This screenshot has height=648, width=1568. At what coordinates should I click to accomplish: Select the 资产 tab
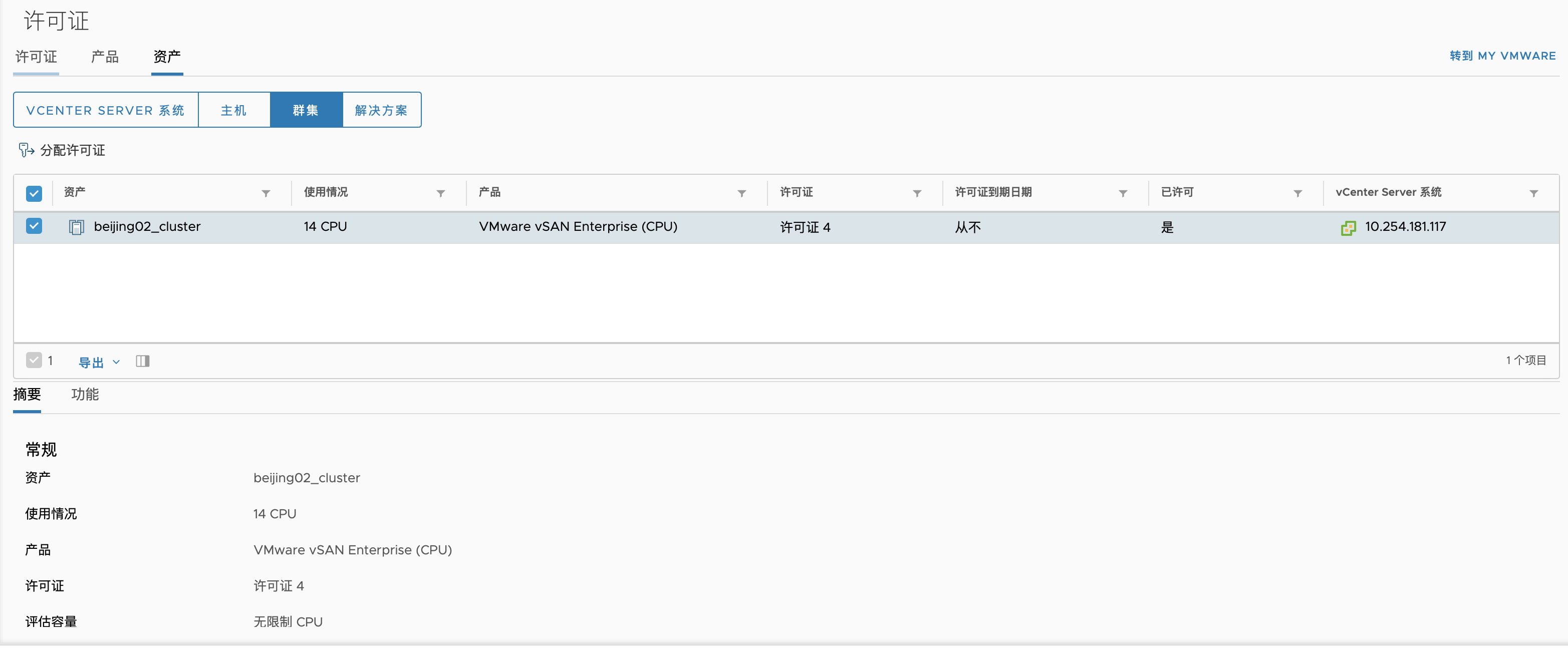click(x=167, y=57)
